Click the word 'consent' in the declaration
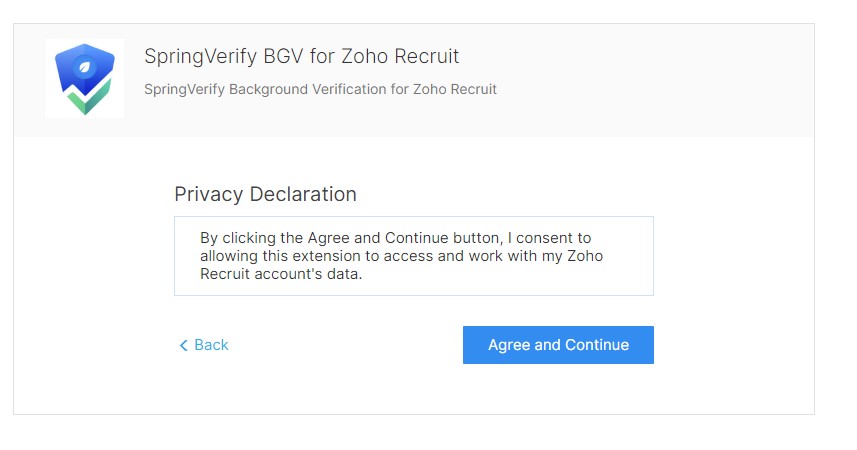This screenshot has width=857, height=450. click(542, 238)
